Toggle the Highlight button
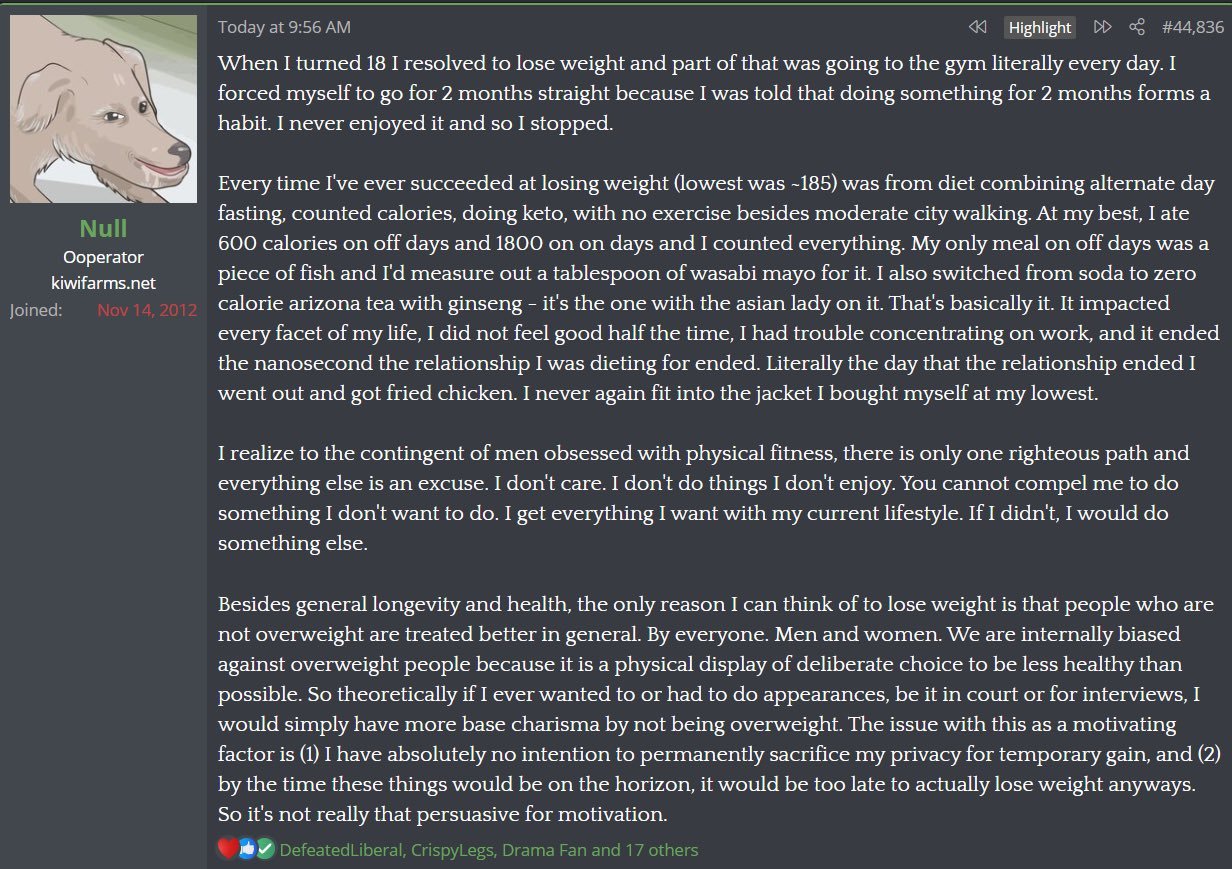Screen dimensions: 1232x869 (1040, 28)
